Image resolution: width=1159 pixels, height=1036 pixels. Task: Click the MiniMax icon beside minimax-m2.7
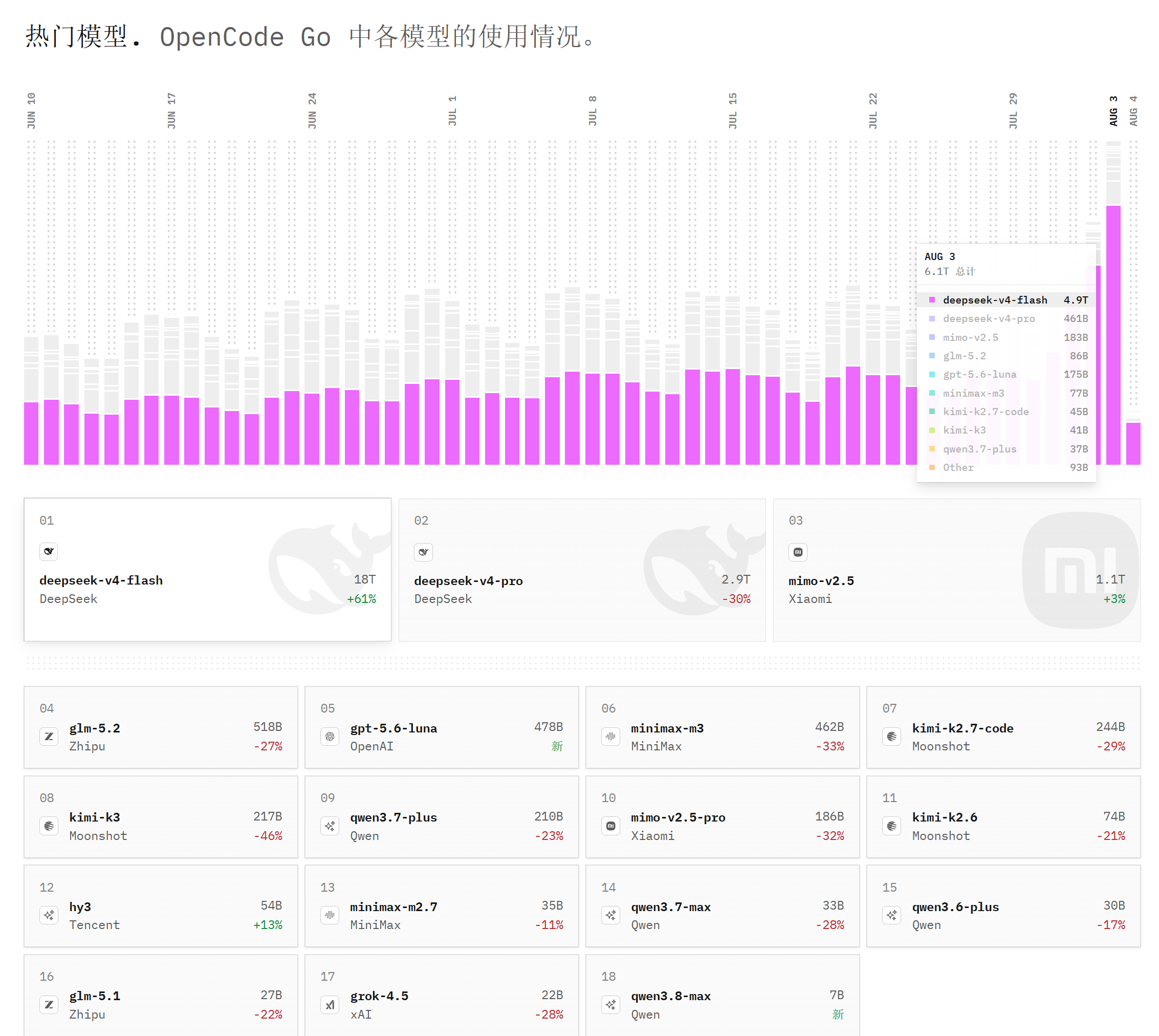(330, 915)
